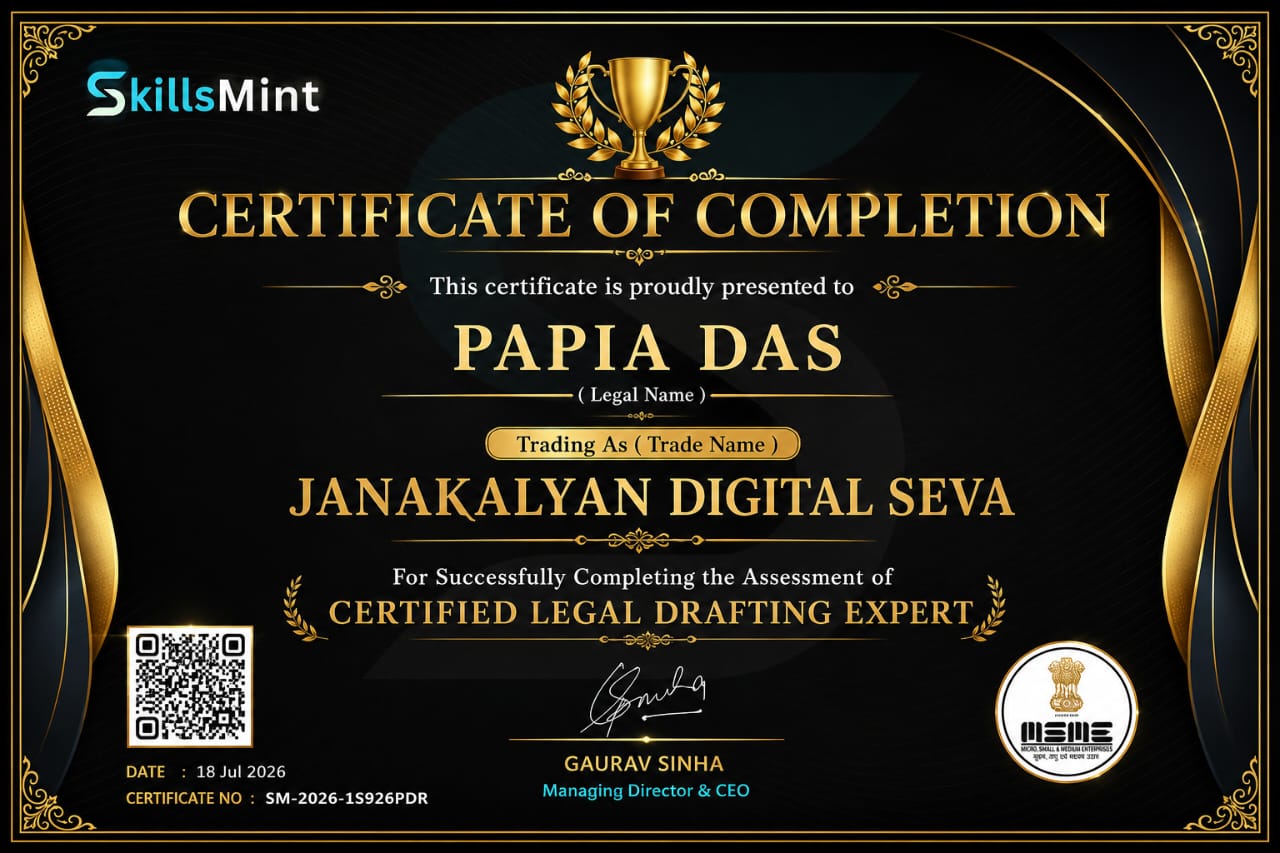This screenshot has width=1280, height=853.
Task: Select the trade name "JANAKALYAN DIGITAL SEVA"
Action: tap(651, 497)
